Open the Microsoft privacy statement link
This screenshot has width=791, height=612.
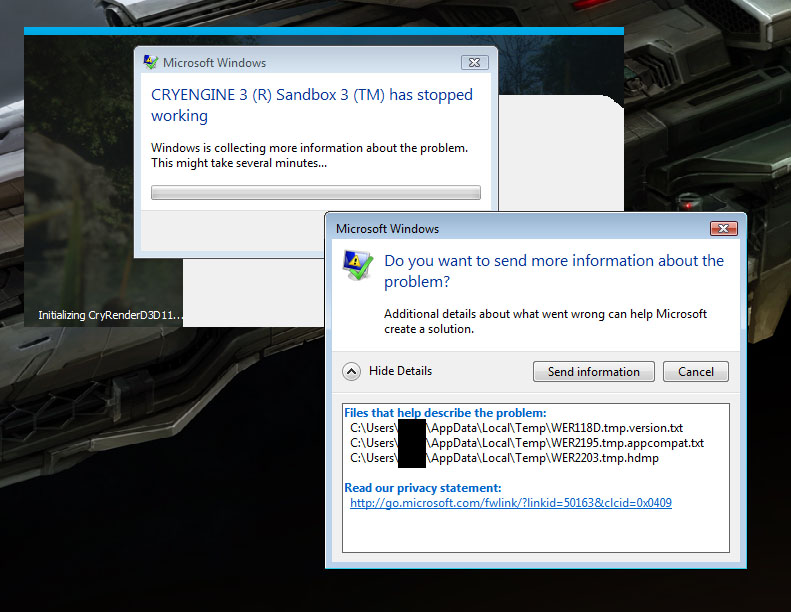[x=511, y=503]
